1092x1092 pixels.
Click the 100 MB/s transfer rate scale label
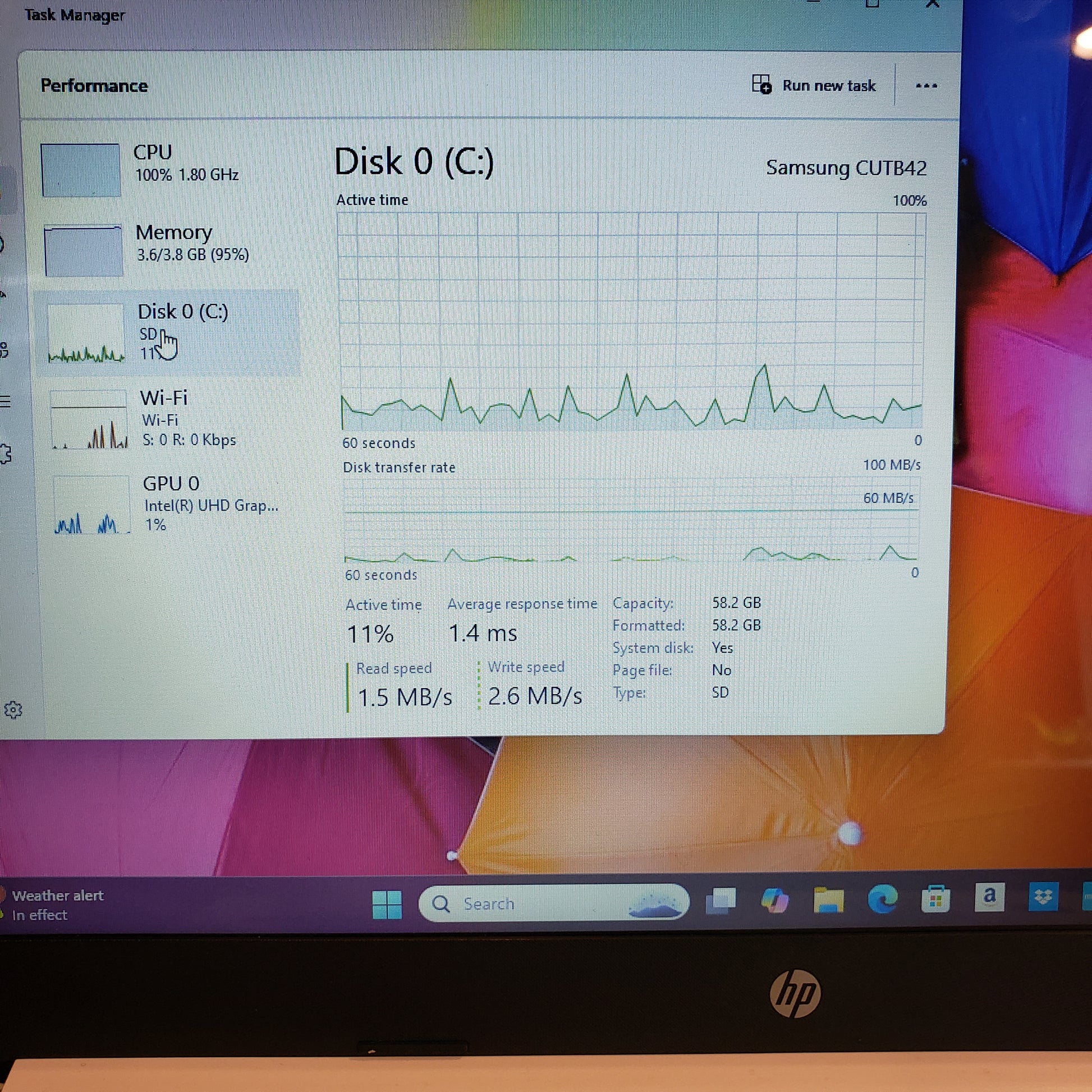(891, 465)
